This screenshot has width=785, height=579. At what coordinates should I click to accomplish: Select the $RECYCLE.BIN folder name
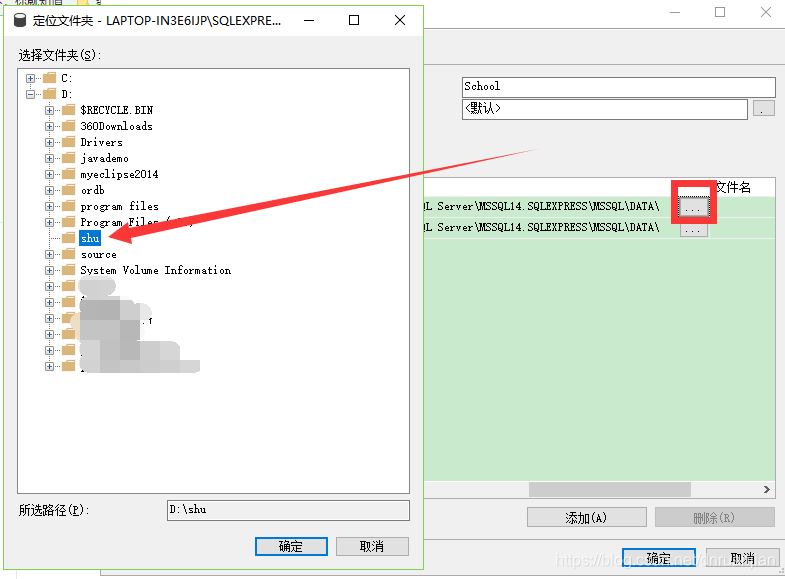coord(117,110)
